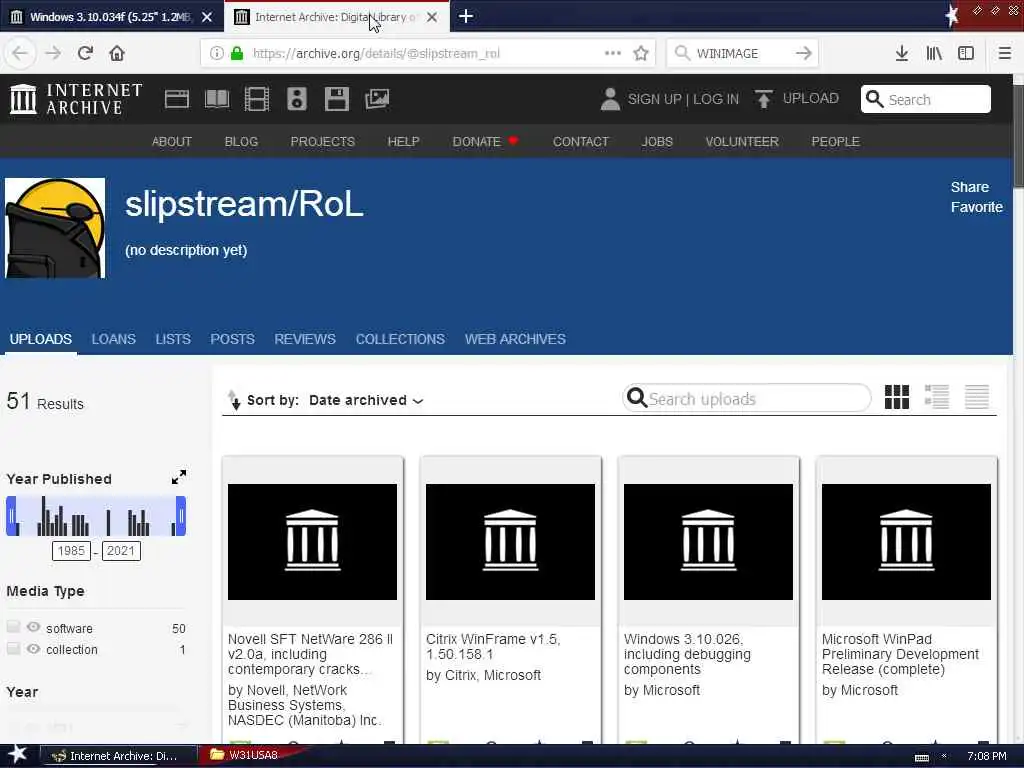Click the taskbar Internet Archive window button
The height and width of the screenshot is (768, 1024).
[x=119, y=756]
